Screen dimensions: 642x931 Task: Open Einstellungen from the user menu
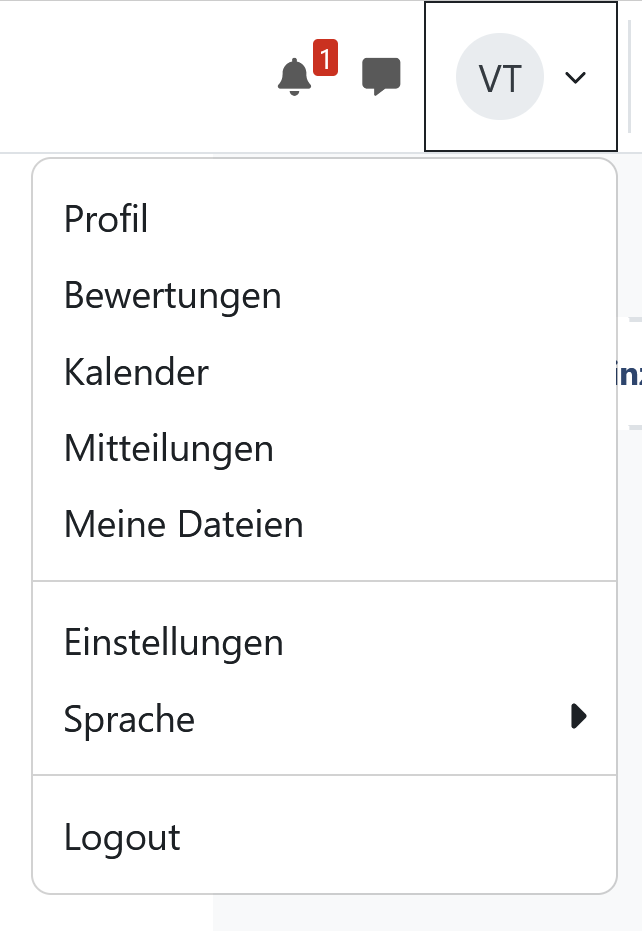click(173, 642)
